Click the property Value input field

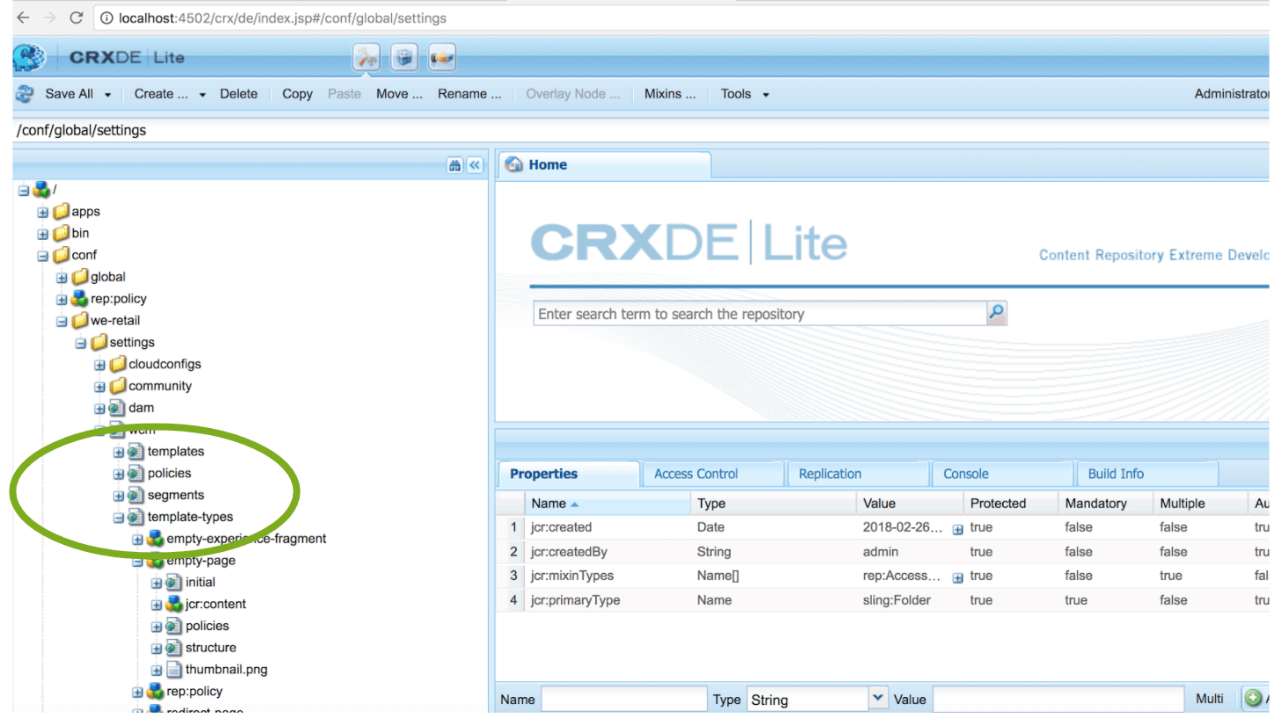(1059, 699)
